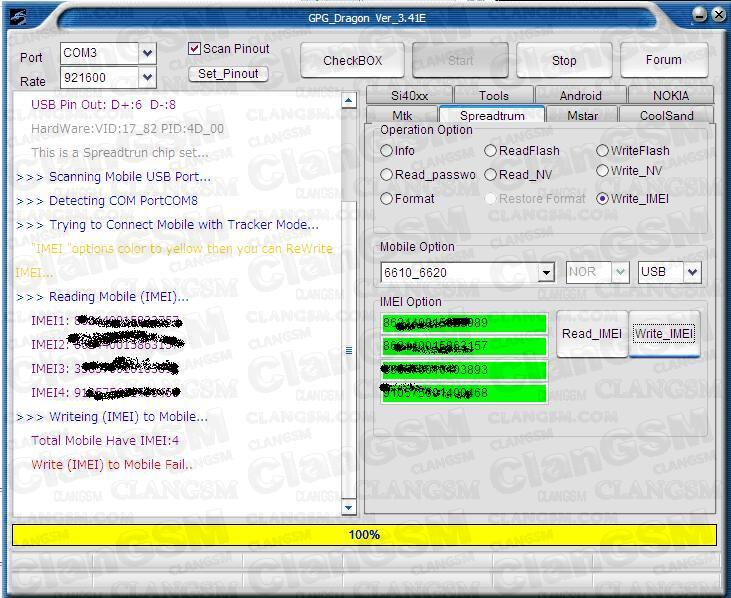
Task: Click the IMEI1 log entry
Action: (x=106, y=321)
